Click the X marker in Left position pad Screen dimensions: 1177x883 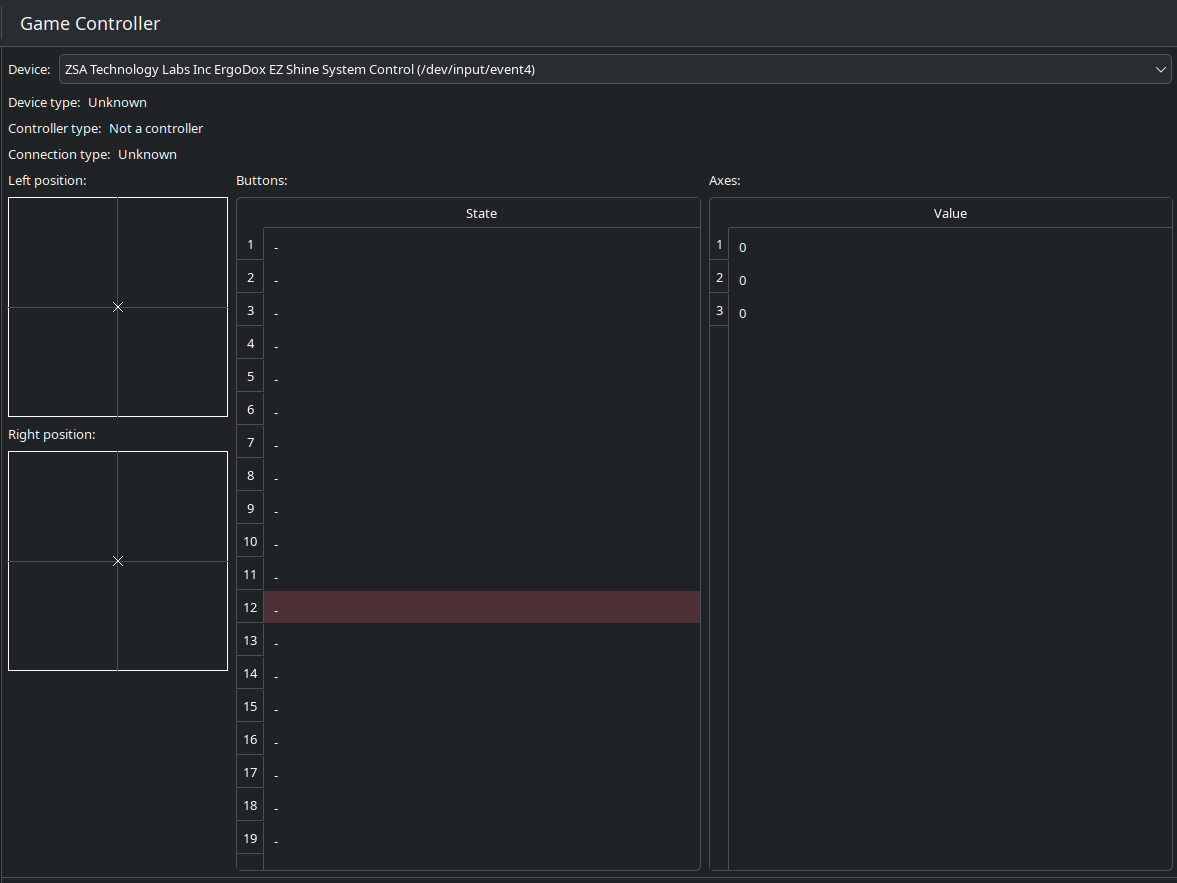pos(118,307)
